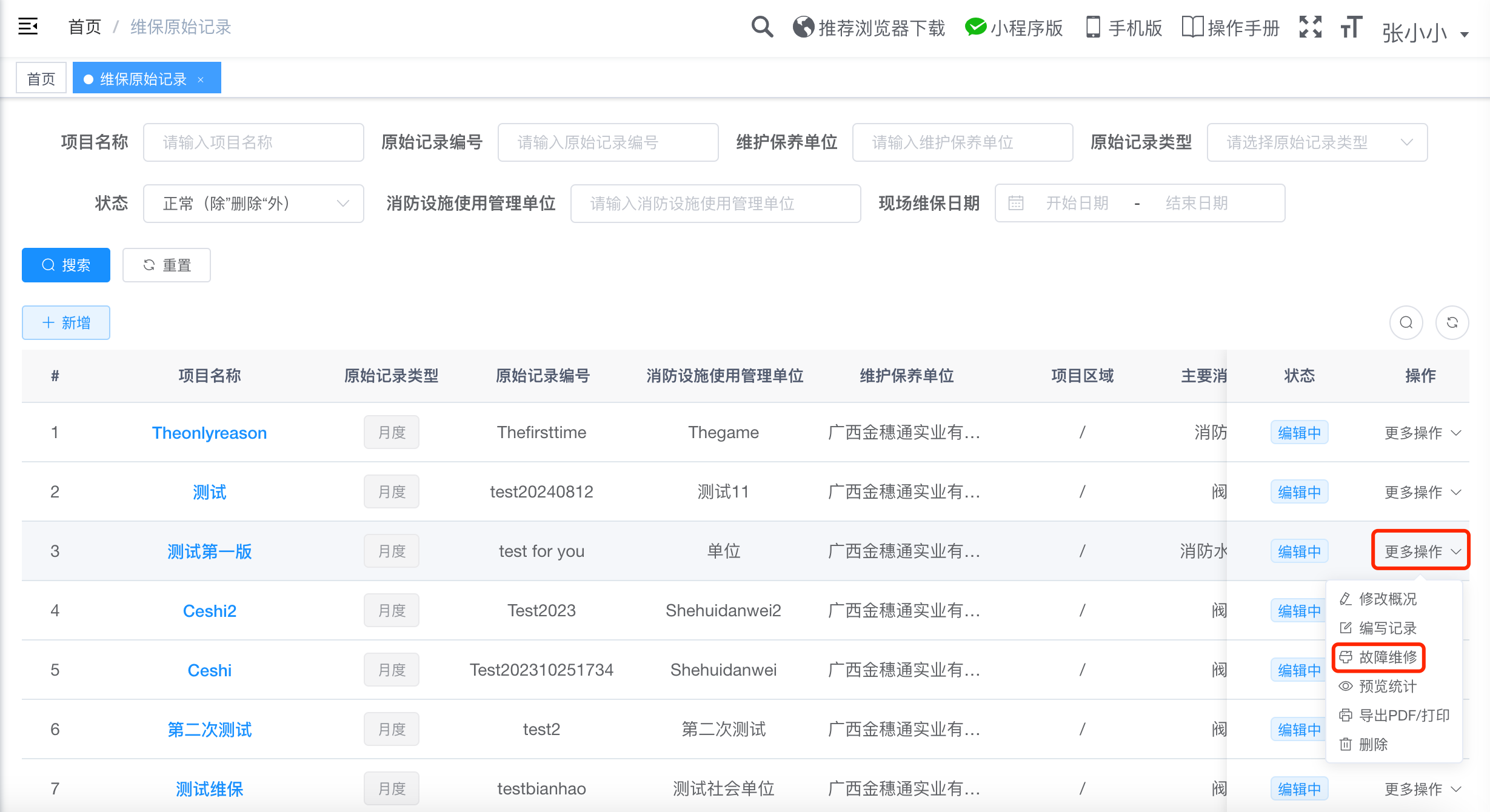
Task: Close the 维保原始记录 tab
Action: pos(201,79)
